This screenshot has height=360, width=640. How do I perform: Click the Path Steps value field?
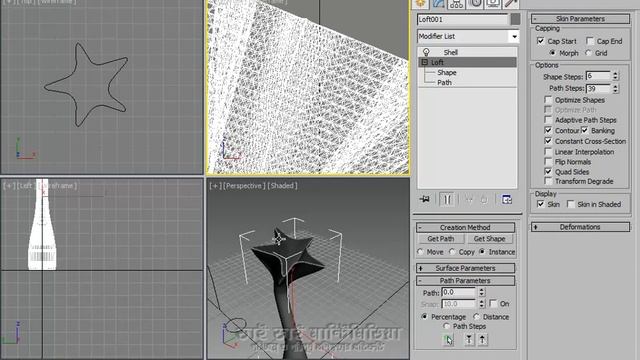(x=598, y=88)
